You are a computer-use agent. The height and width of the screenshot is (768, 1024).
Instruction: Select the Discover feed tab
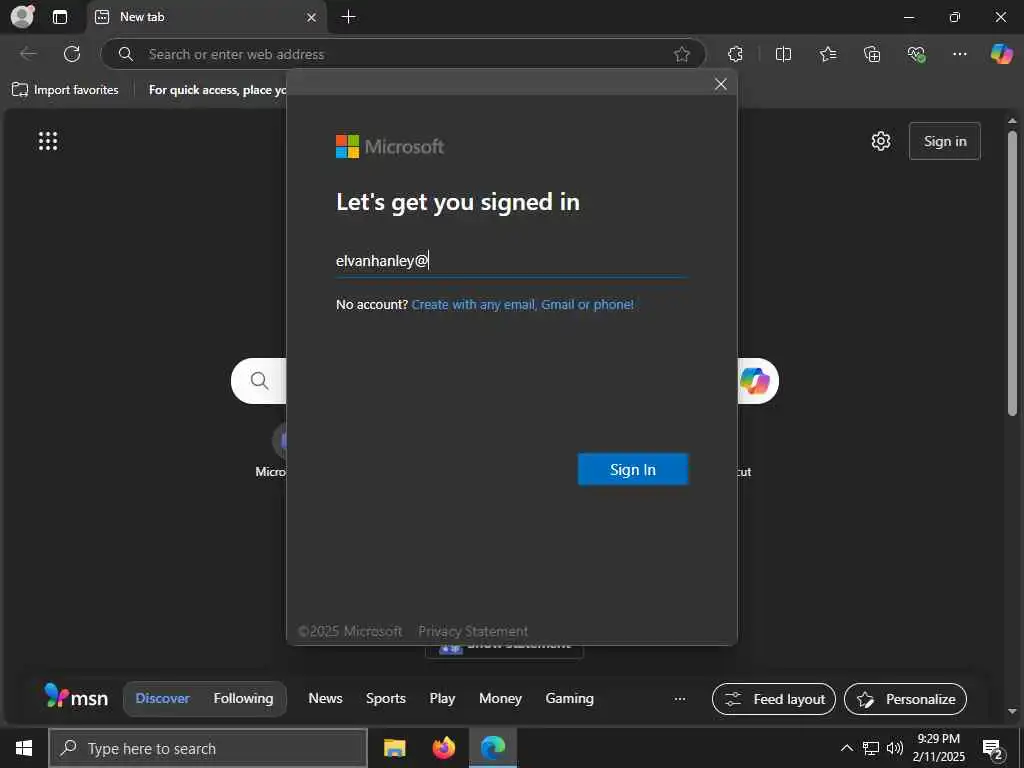(x=163, y=698)
